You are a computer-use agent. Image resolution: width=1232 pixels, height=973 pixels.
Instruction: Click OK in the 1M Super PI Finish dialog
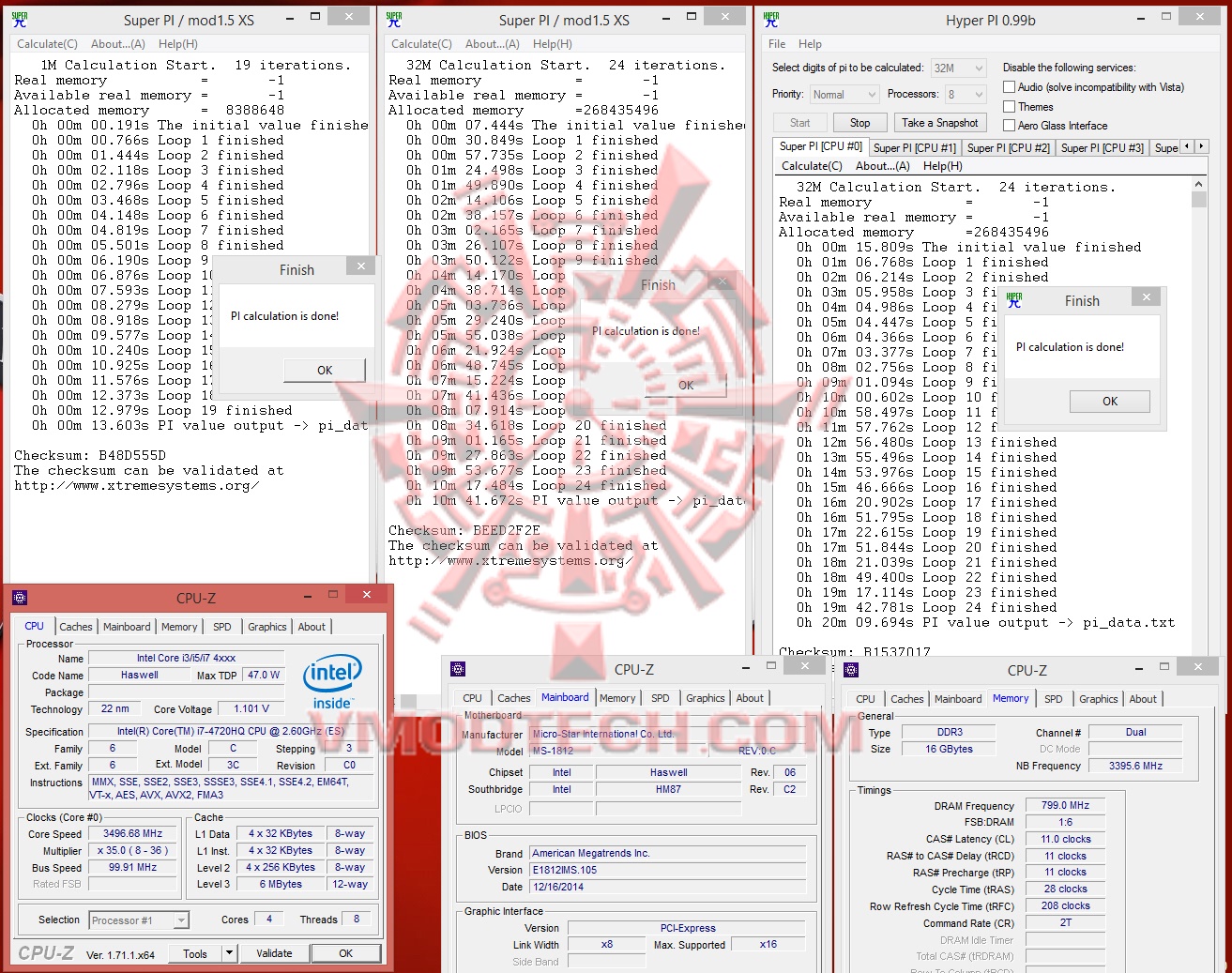[325, 371]
